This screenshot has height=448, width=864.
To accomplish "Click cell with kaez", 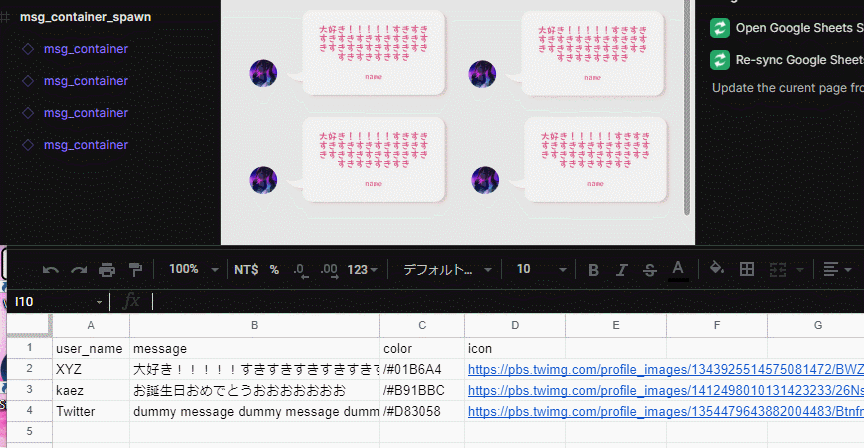I will pyautogui.click(x=91, y=390).
